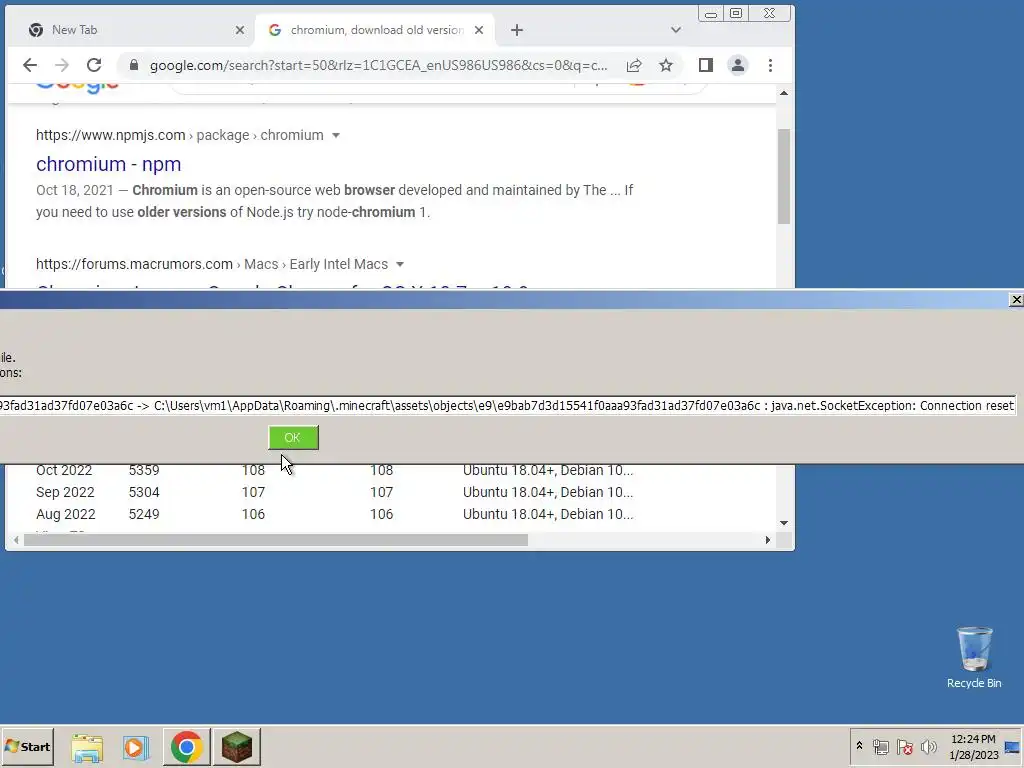
Task: Open Action Center flag icon
Action: click(904, 746)
